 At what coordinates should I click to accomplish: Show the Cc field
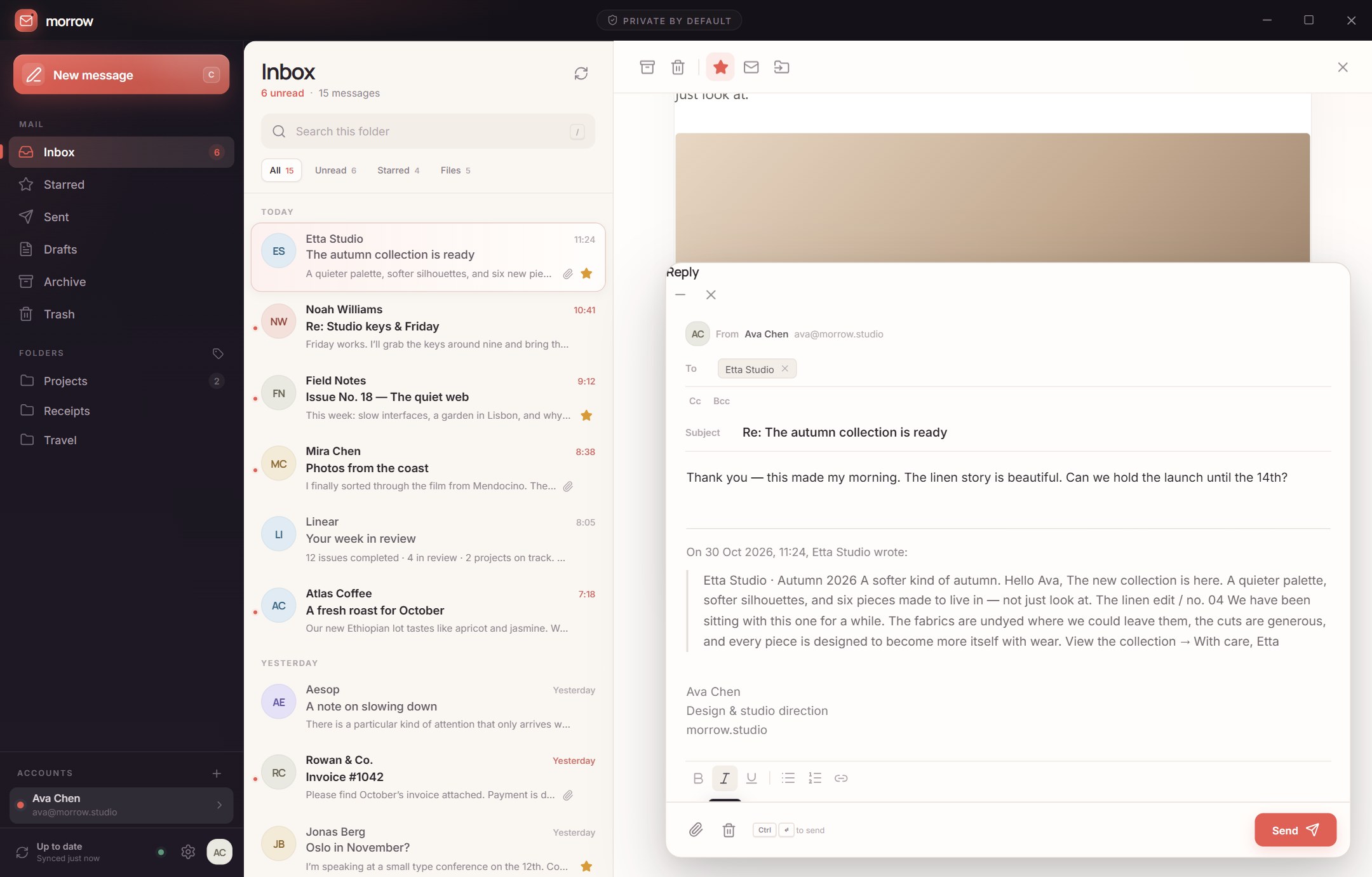[x=695, y=401]
